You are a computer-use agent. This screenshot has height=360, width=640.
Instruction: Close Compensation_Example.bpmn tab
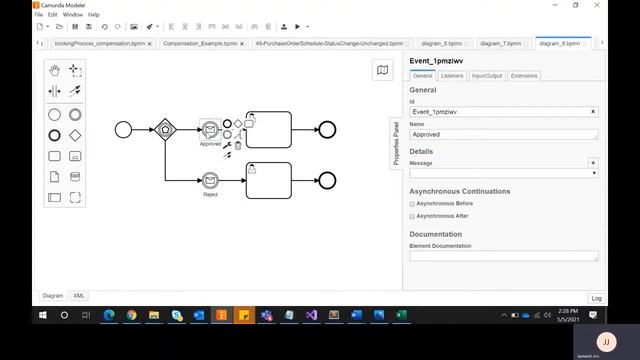[x=242, y=44]
